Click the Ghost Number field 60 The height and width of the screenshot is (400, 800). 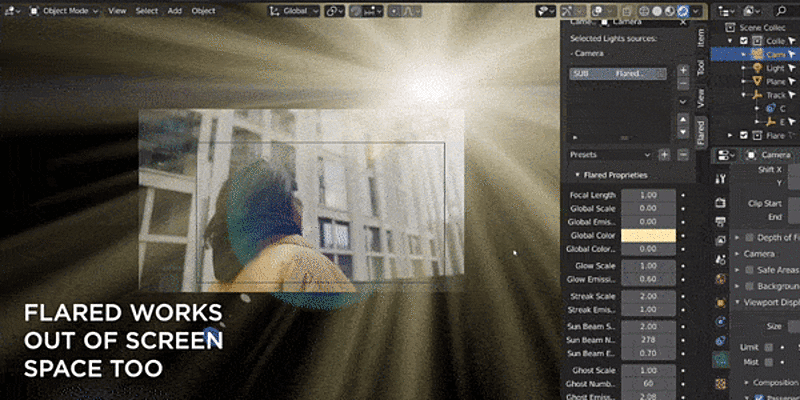[x=648, y=384]
